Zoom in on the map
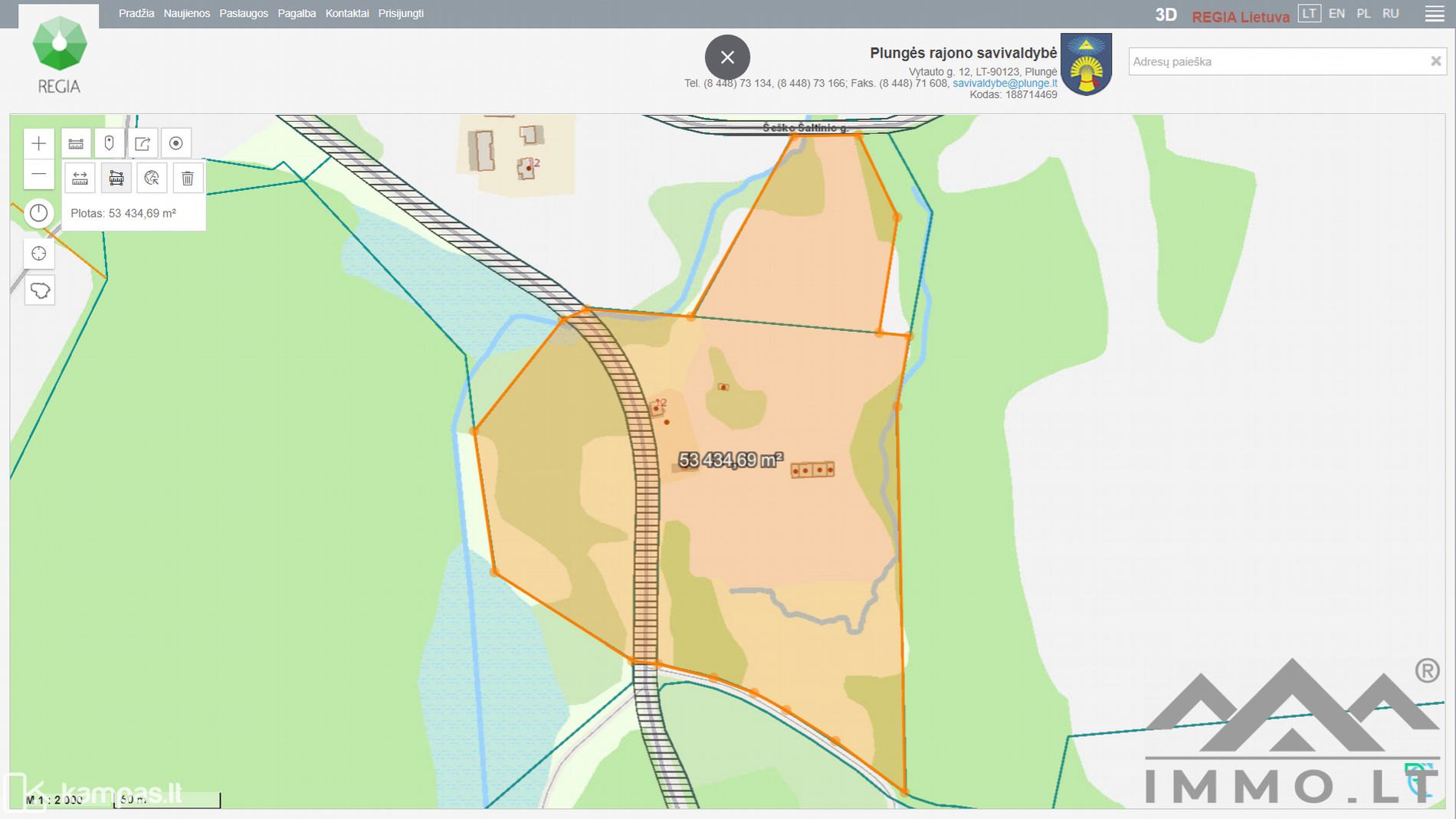This screenshot has width=1456, height=819. pos(38,143)
